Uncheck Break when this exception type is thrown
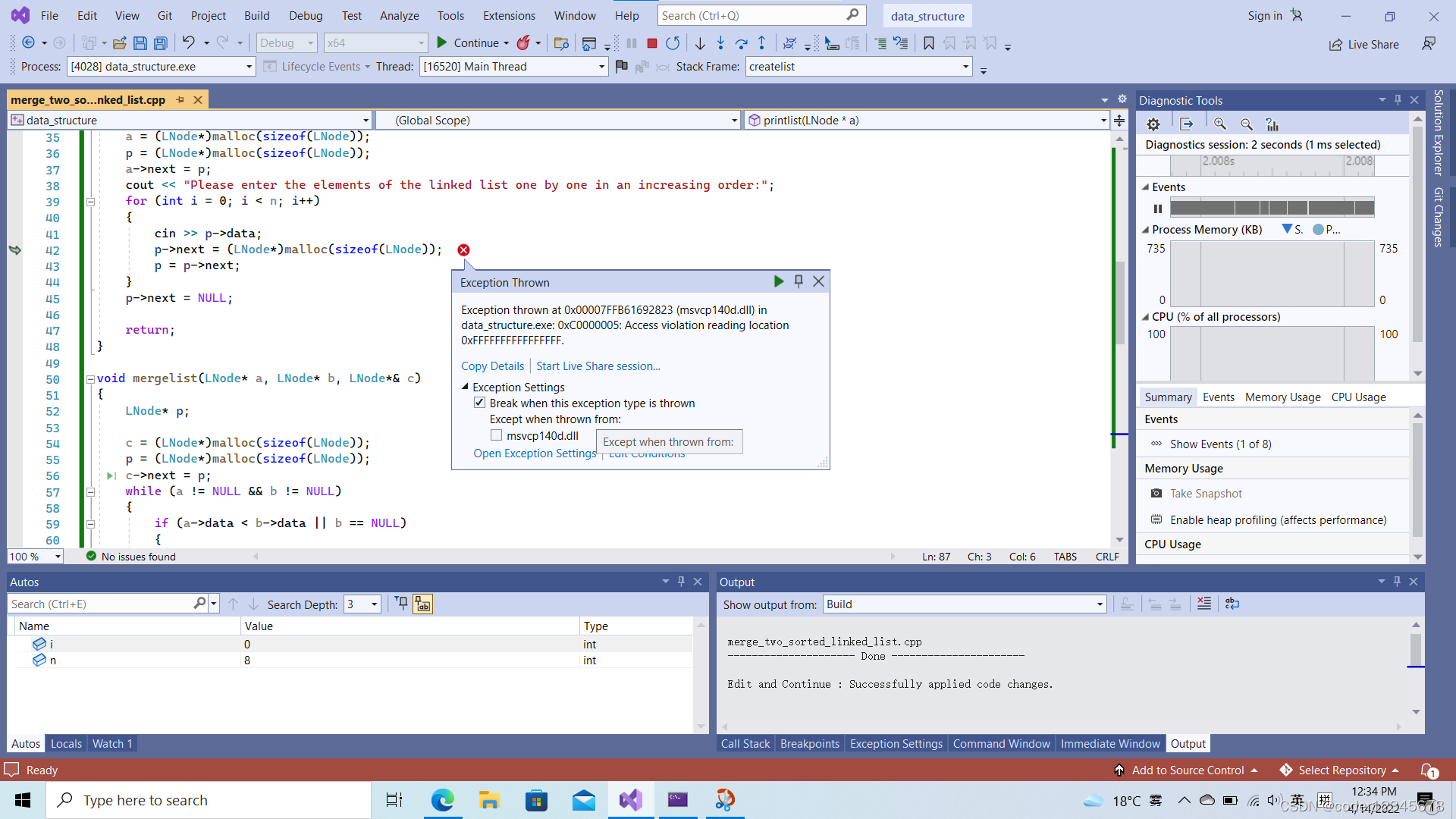The width and height of the screenshot is (1456, 819). pos(479,403)
